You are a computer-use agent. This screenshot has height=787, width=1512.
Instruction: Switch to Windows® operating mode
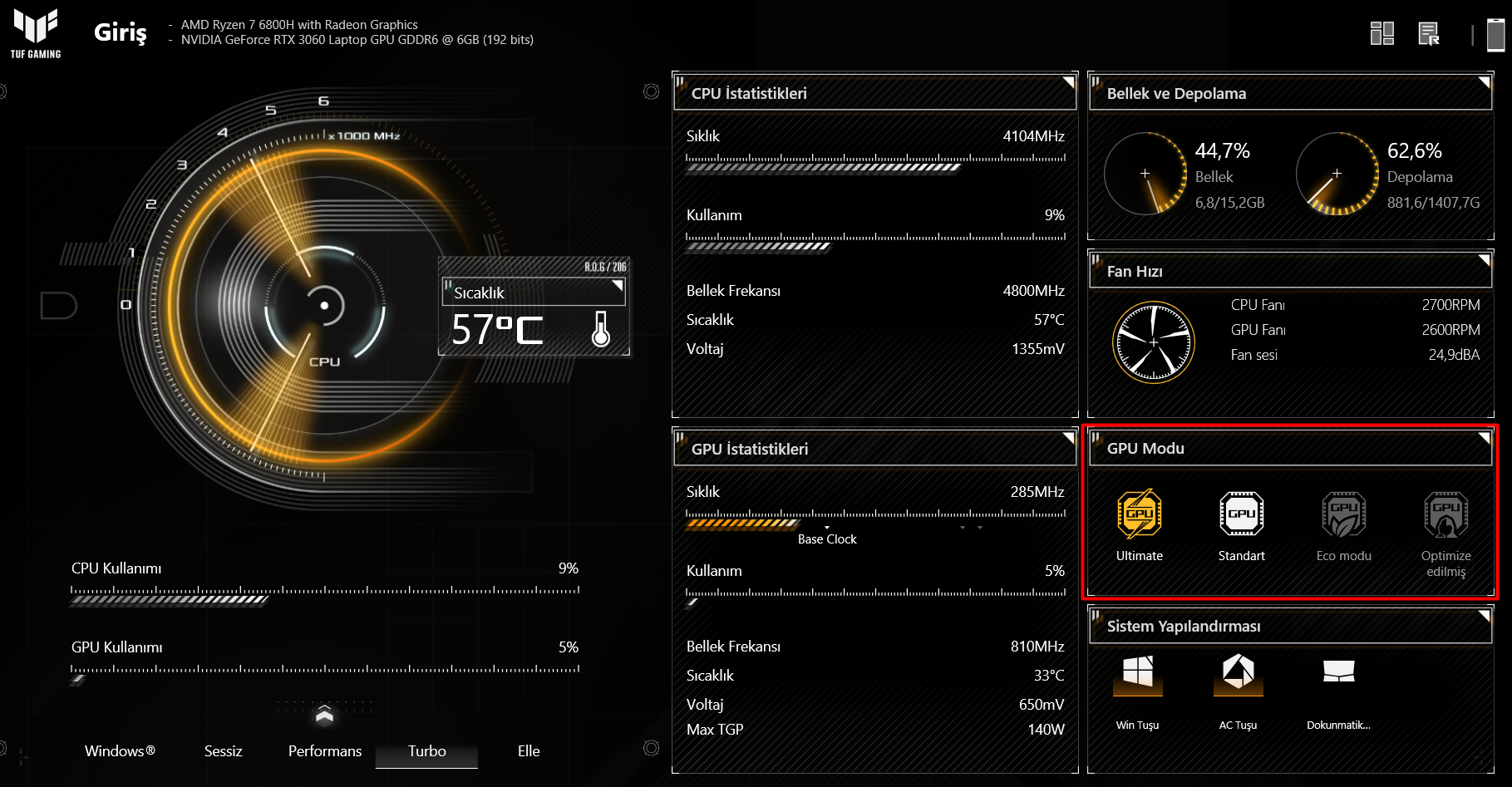[120, 751]
